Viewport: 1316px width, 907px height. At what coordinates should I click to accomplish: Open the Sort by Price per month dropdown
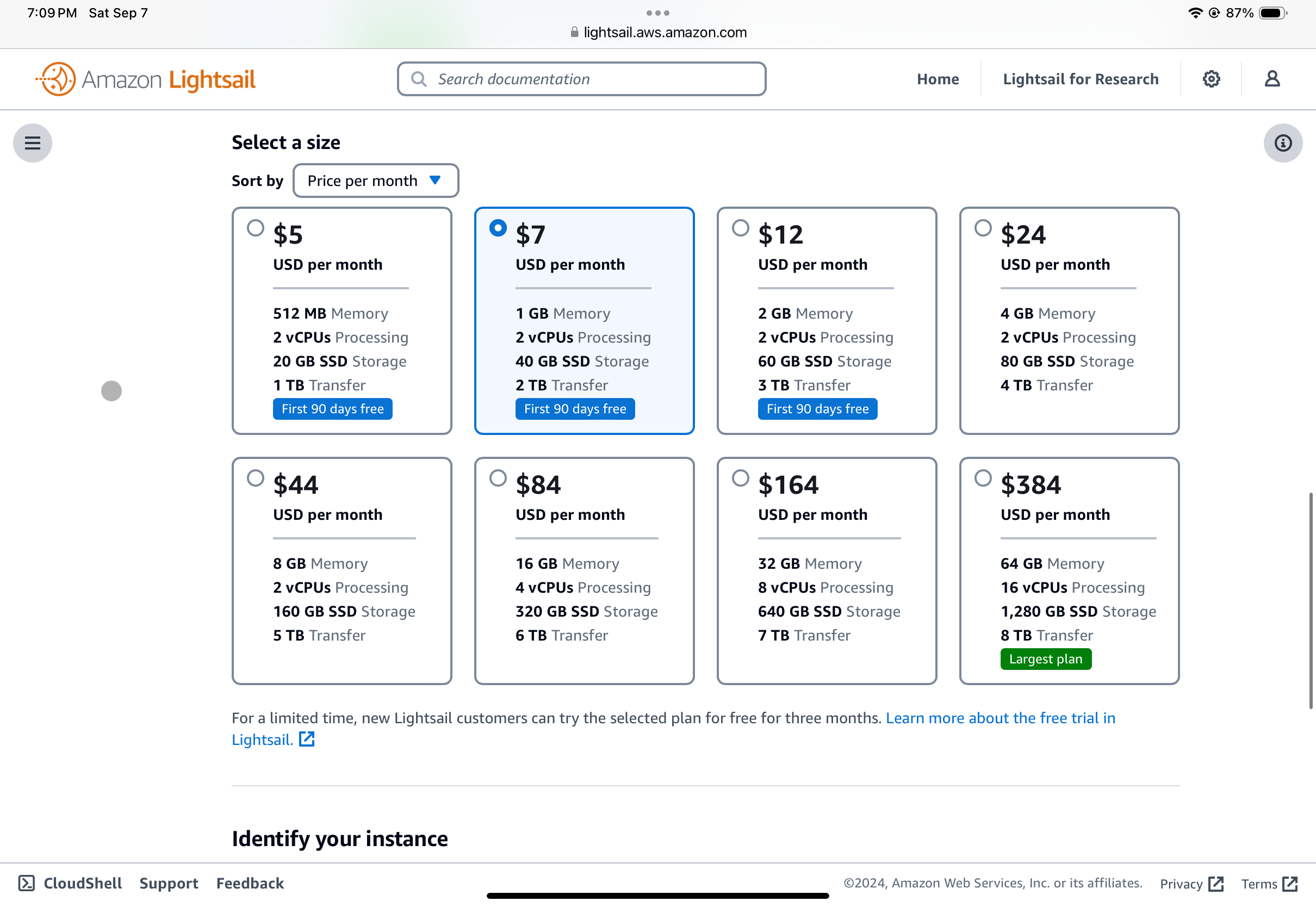point(376,181)
